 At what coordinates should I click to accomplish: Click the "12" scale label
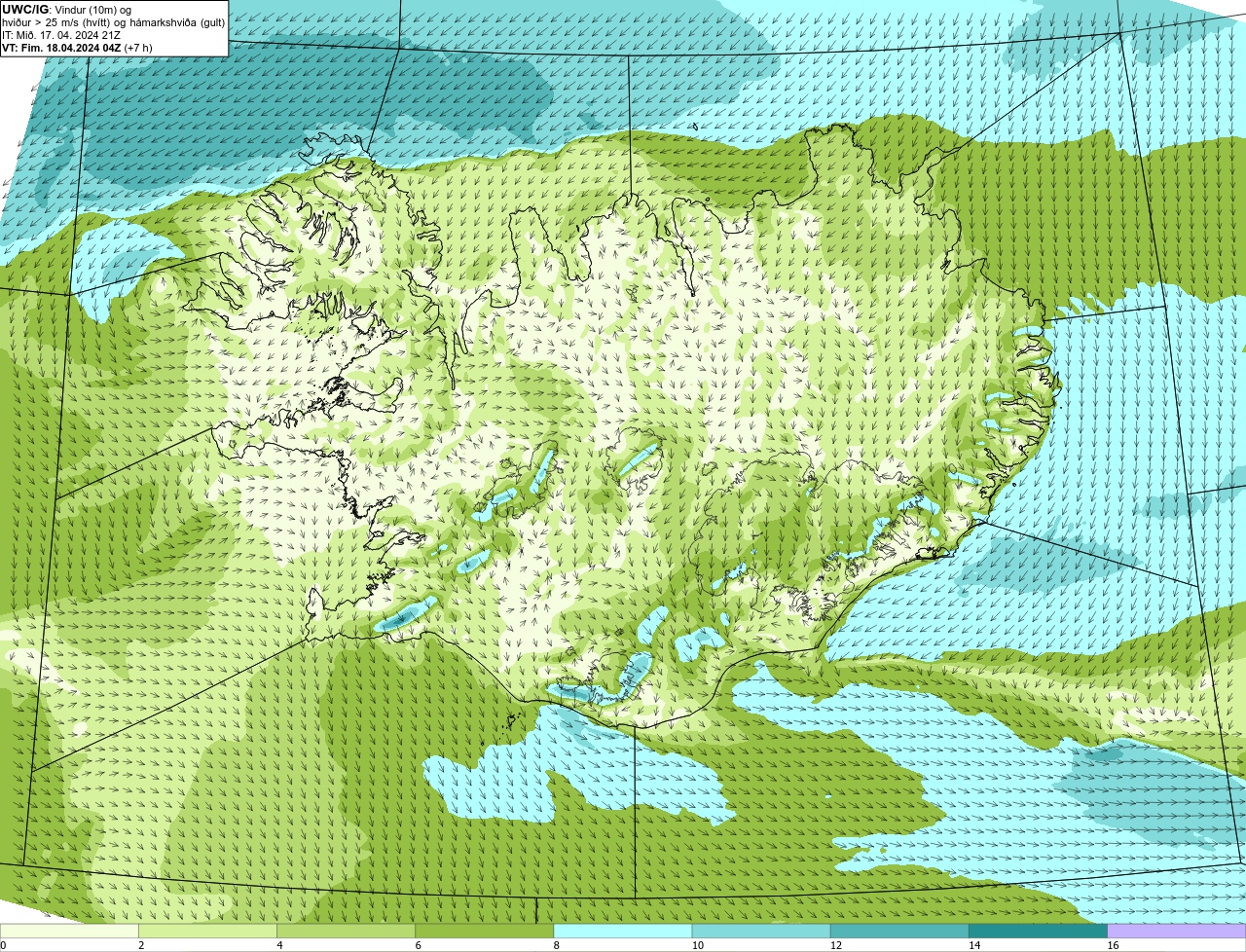point(835,945)
